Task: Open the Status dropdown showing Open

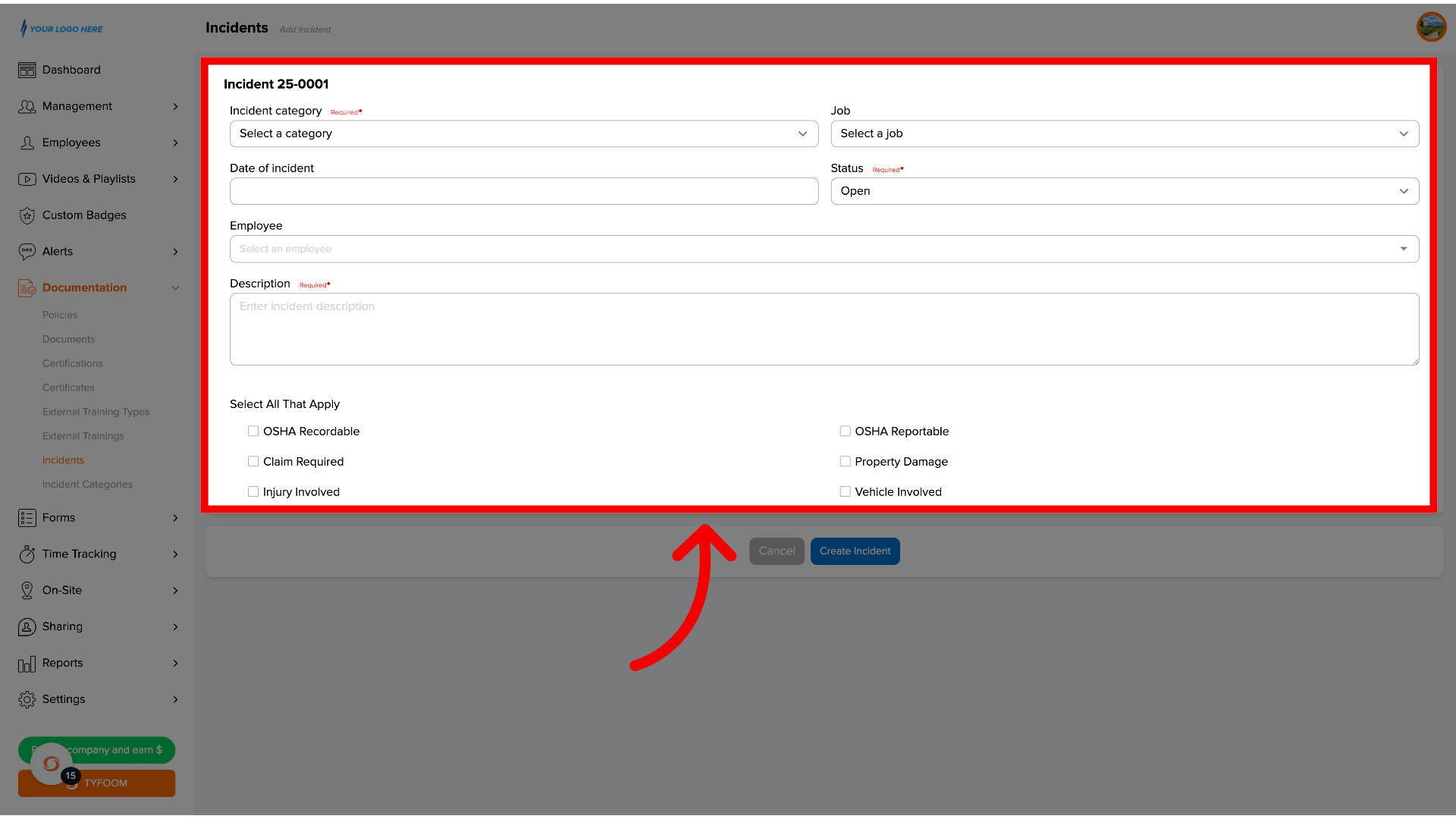Action: (1125, 191)
